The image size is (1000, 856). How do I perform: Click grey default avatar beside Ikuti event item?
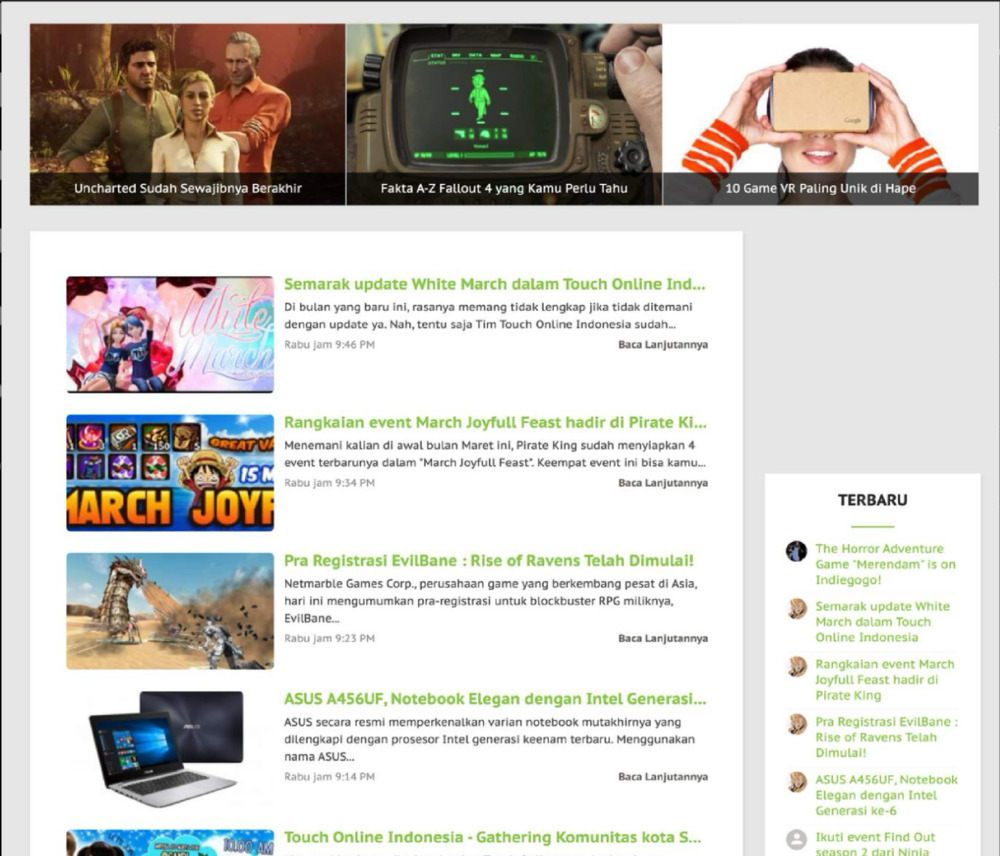(797, 839)
